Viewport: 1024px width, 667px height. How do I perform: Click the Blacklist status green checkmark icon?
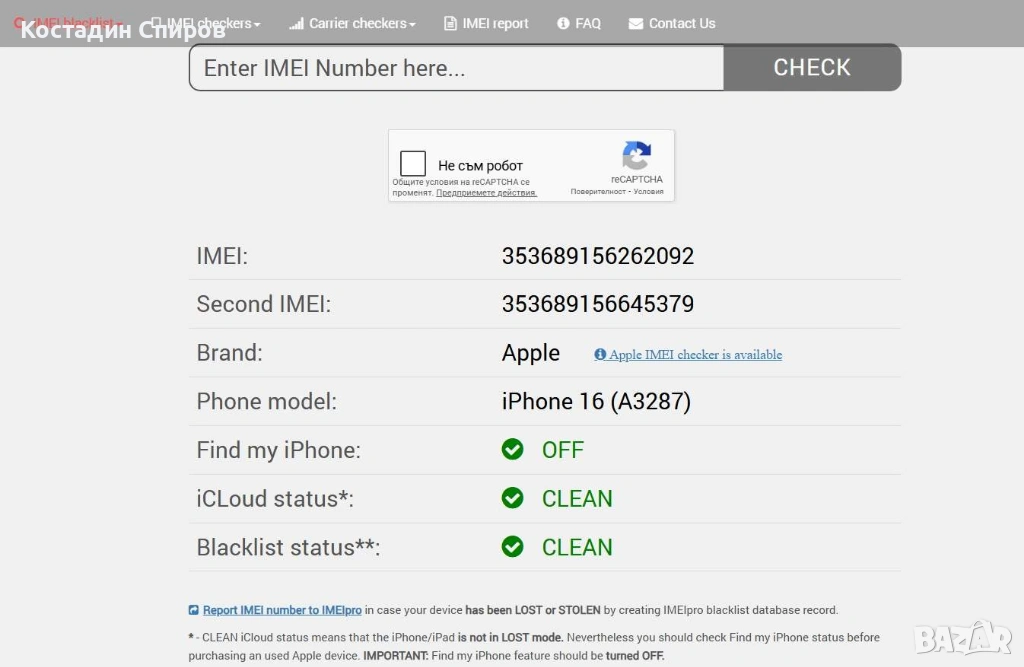pos(513,547)
